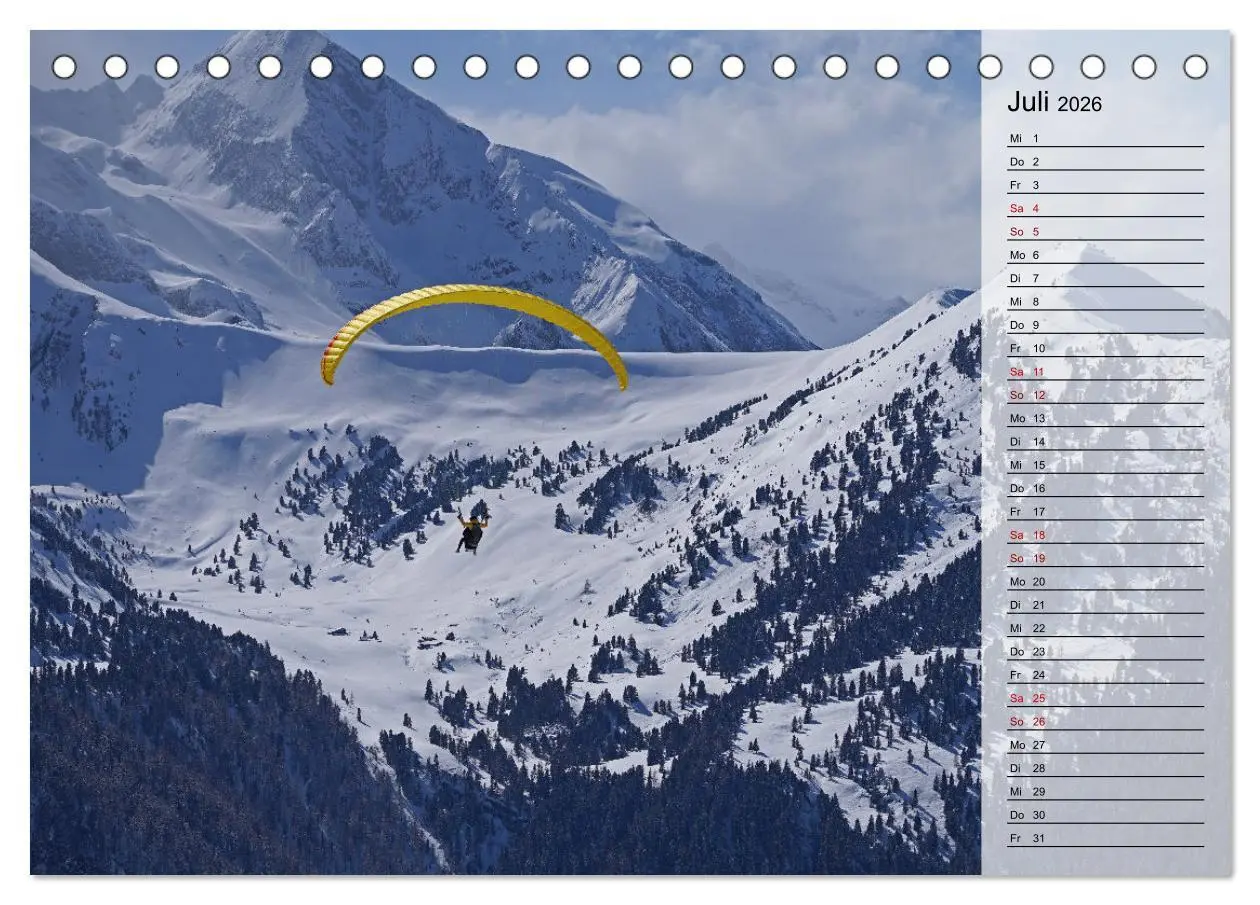Select the 'Fr 17' calendar row
This screenshot has height=905, width=1260.
pyautogui.click(x=1105, y=511)
